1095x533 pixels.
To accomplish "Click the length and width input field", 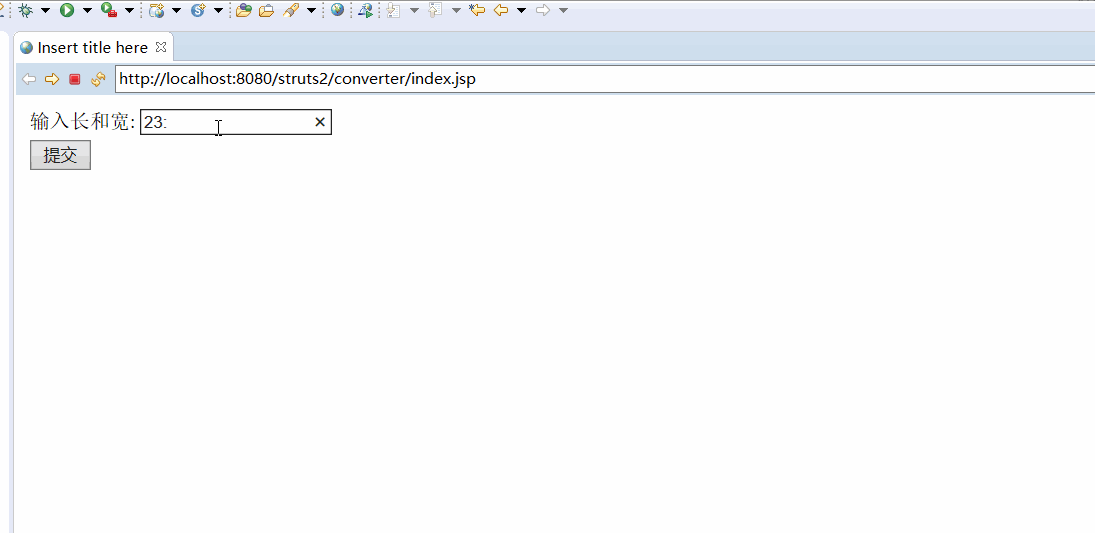I will pyautogui.click(x=236, y=122).
